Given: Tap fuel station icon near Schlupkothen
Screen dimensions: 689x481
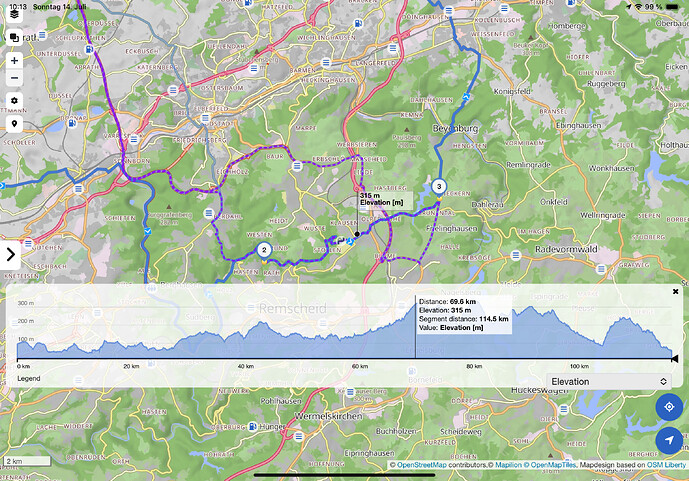Looking at the screenshot, I should pos(90,49).
